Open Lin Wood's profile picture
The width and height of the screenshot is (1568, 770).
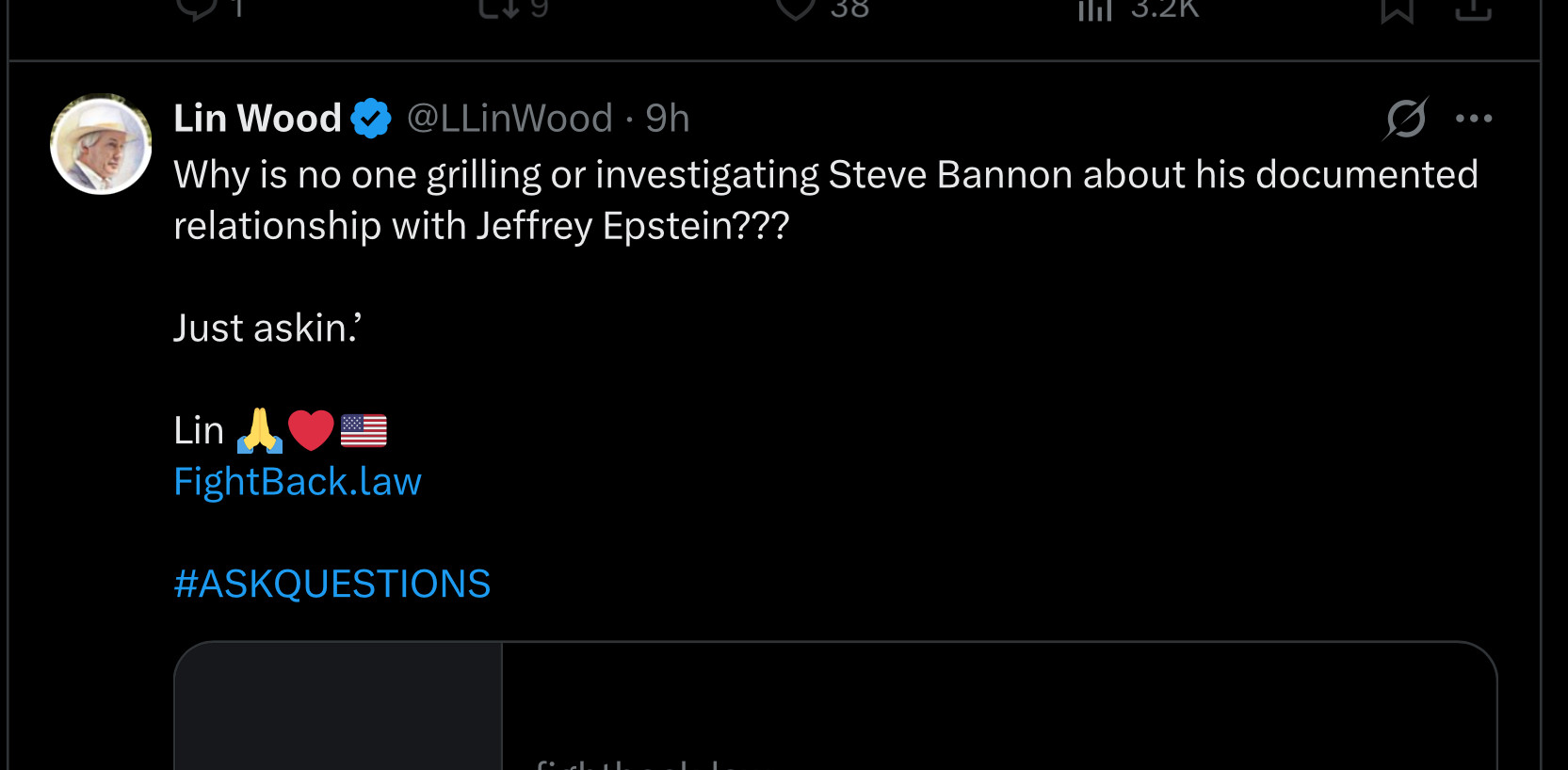pos(101,144)
